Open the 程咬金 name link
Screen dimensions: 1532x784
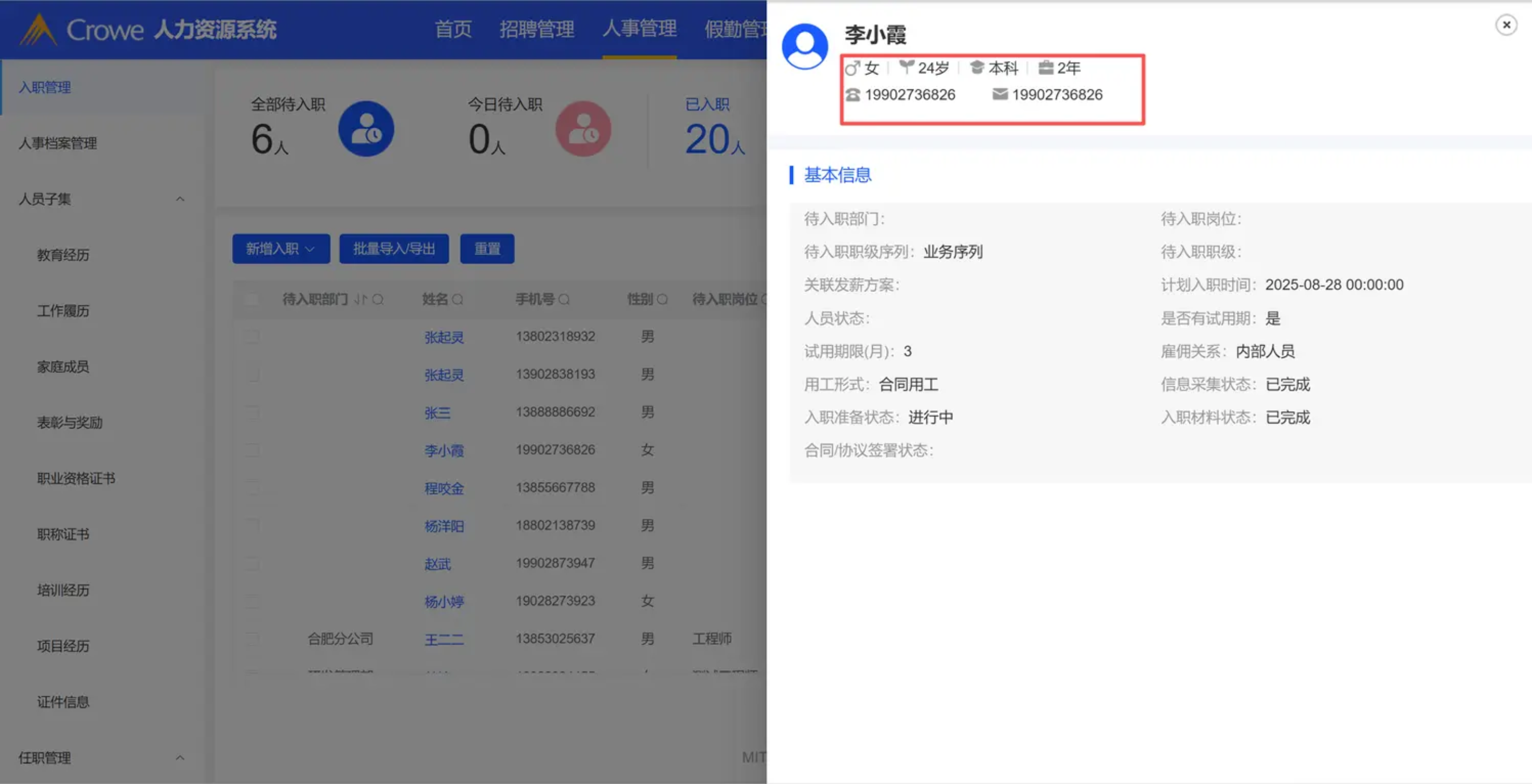[444, 489]
